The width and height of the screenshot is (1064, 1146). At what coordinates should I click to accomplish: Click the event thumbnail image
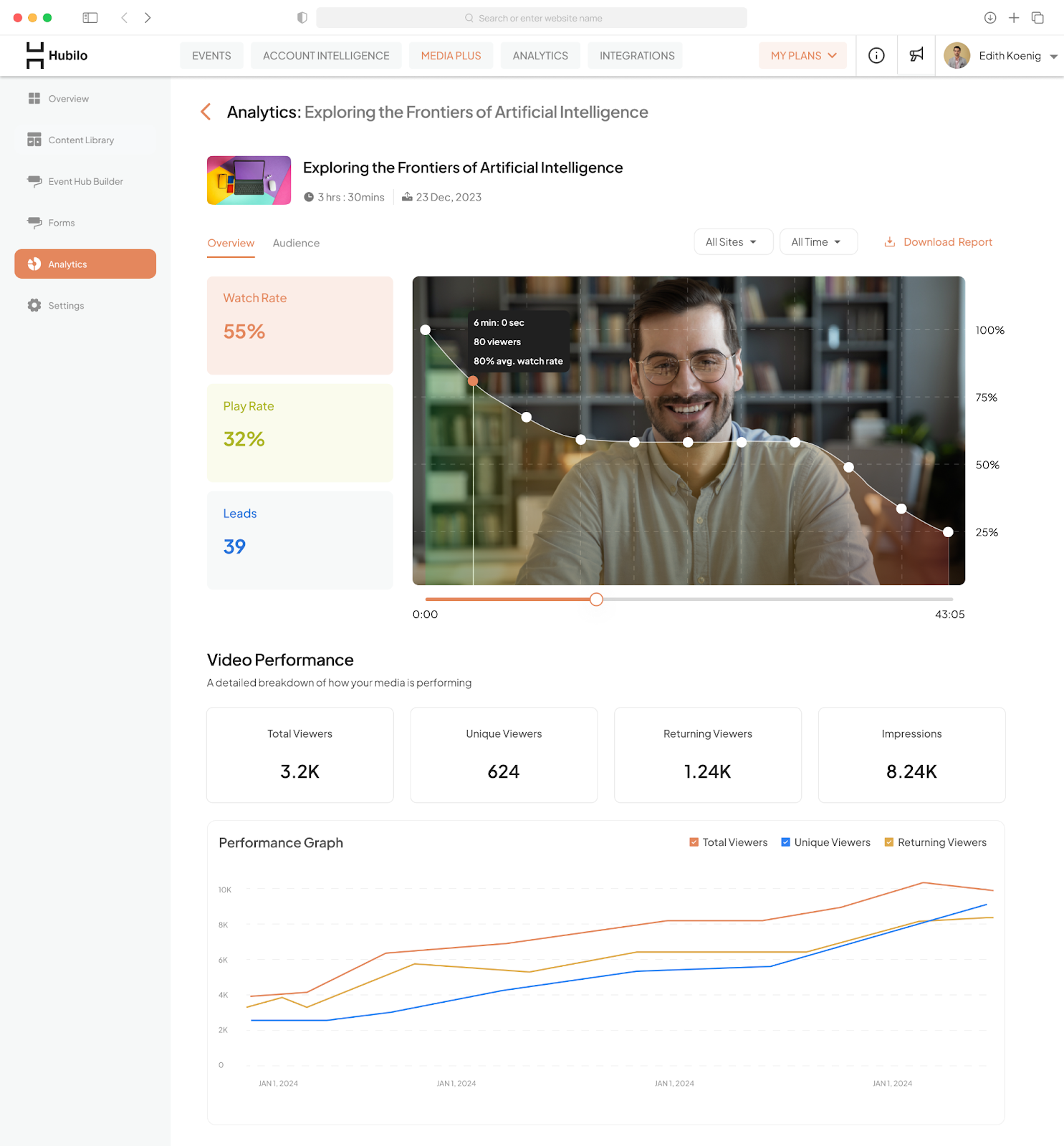tap(249, 180)
